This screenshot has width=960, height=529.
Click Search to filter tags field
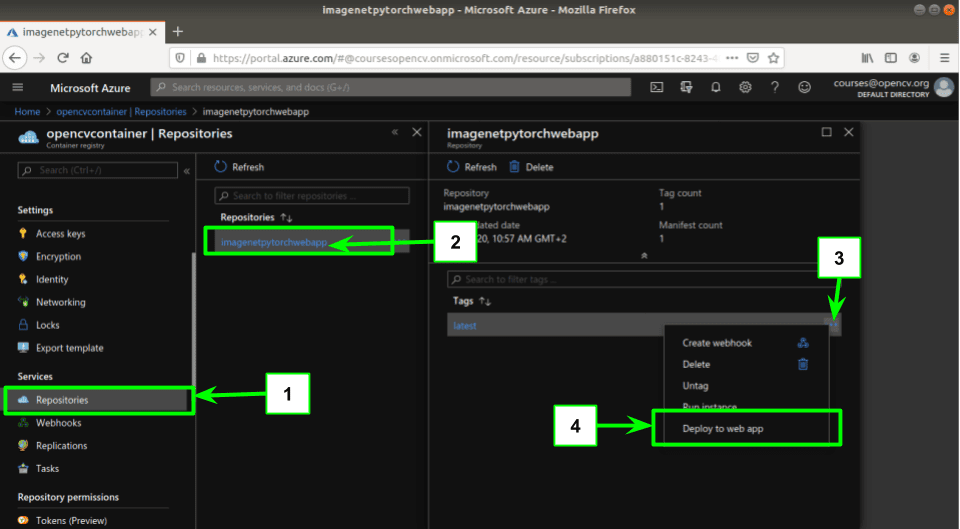pos(643,279)
